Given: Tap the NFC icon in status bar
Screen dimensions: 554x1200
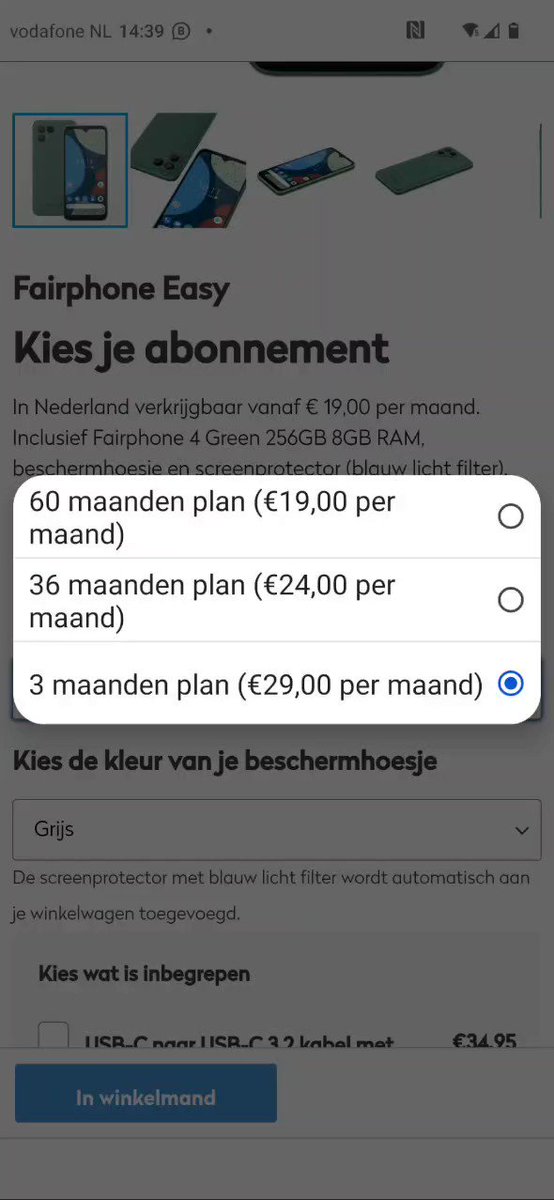Looking at the screenshot, I should tap(416, 30).
